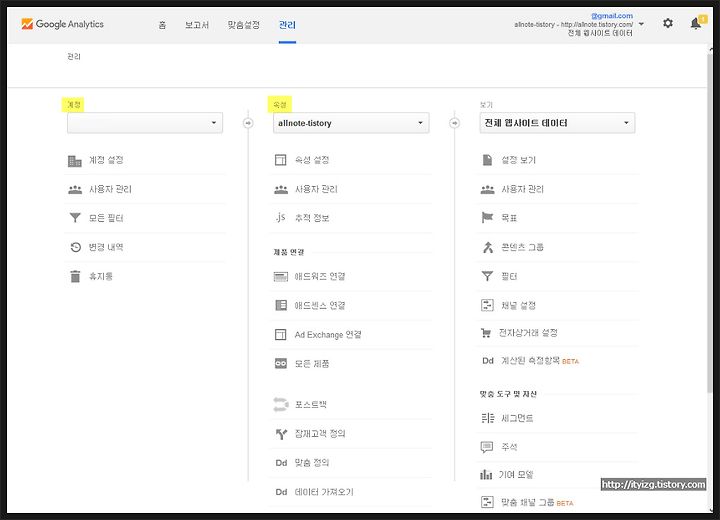Open 데이터 가져오기 link

tap(324, 492)
